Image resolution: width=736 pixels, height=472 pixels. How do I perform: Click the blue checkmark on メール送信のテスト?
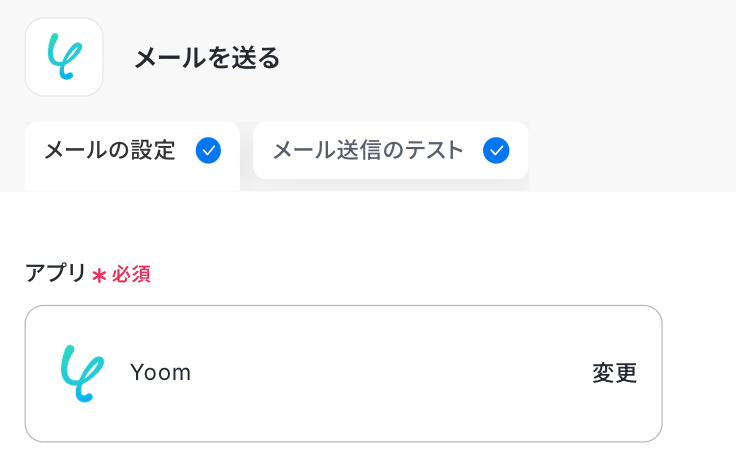(x=496, y=151)
